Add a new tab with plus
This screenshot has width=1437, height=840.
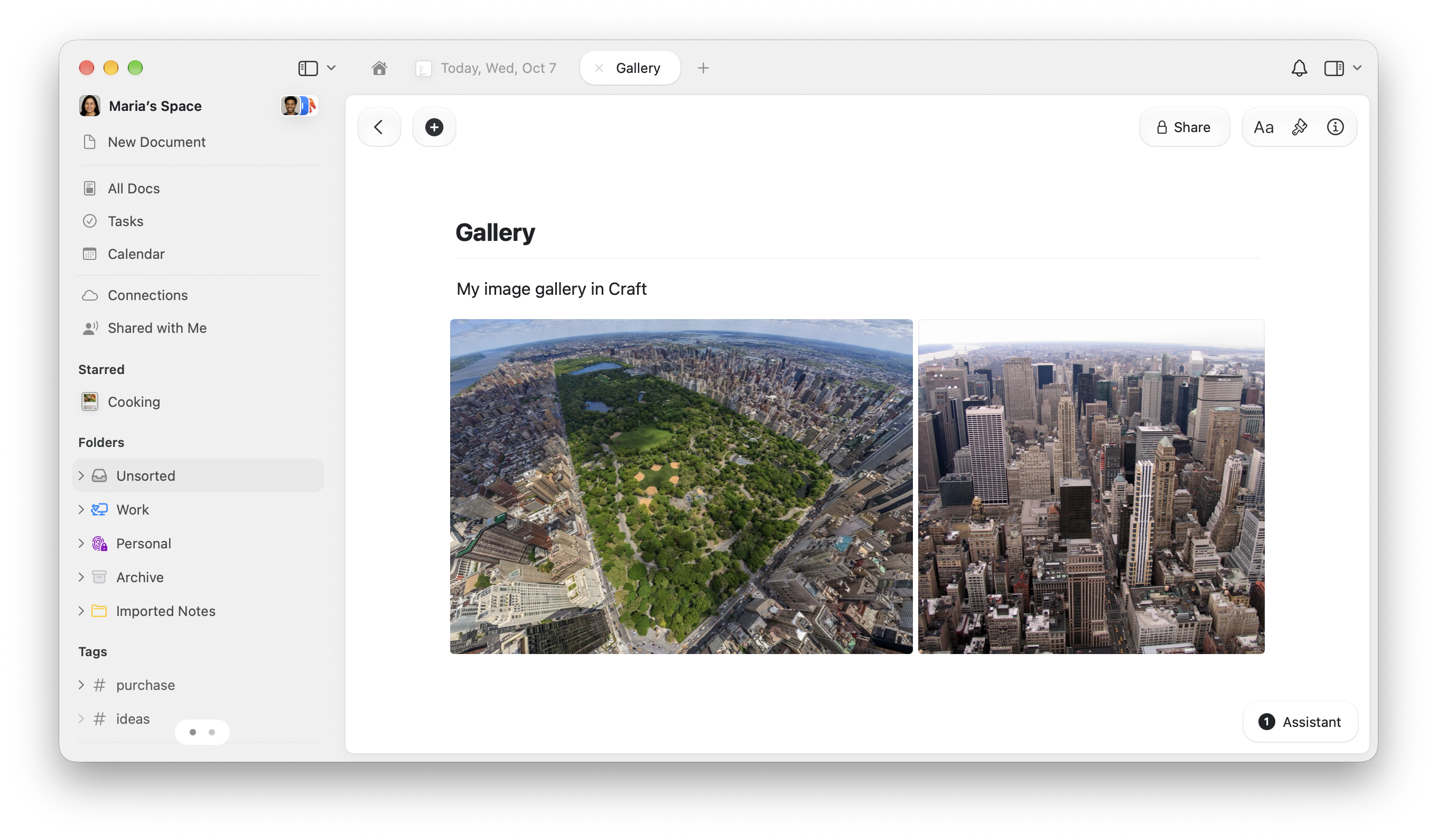pyautogui.click(x=703, y=69)
